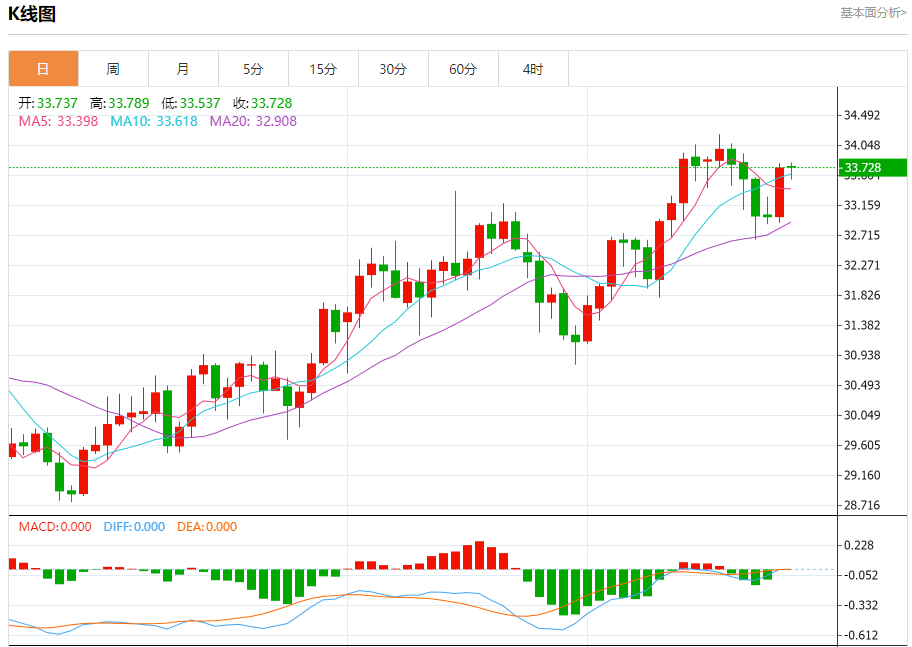This screenshot has height=647, width=912.
Task: Switch to the 月 monthly tab
Action: click(x=183, y=69)
